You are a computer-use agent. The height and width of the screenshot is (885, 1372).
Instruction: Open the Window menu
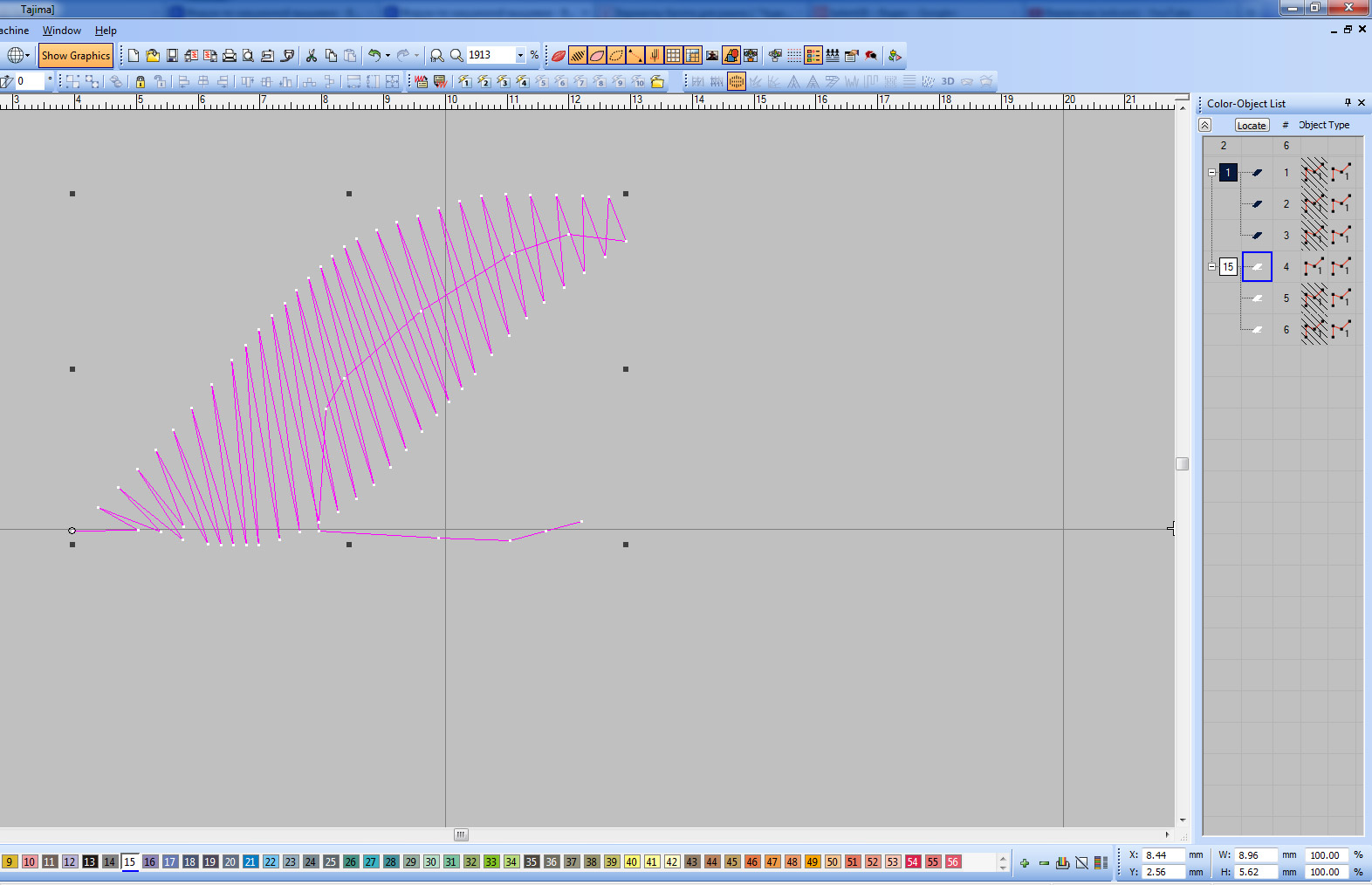[x=61, y=31]
